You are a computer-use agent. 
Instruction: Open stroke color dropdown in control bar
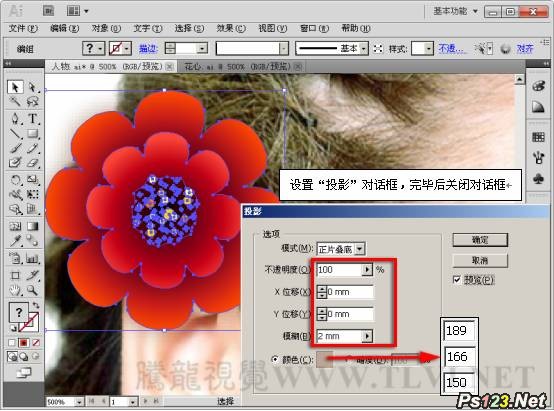127,48
